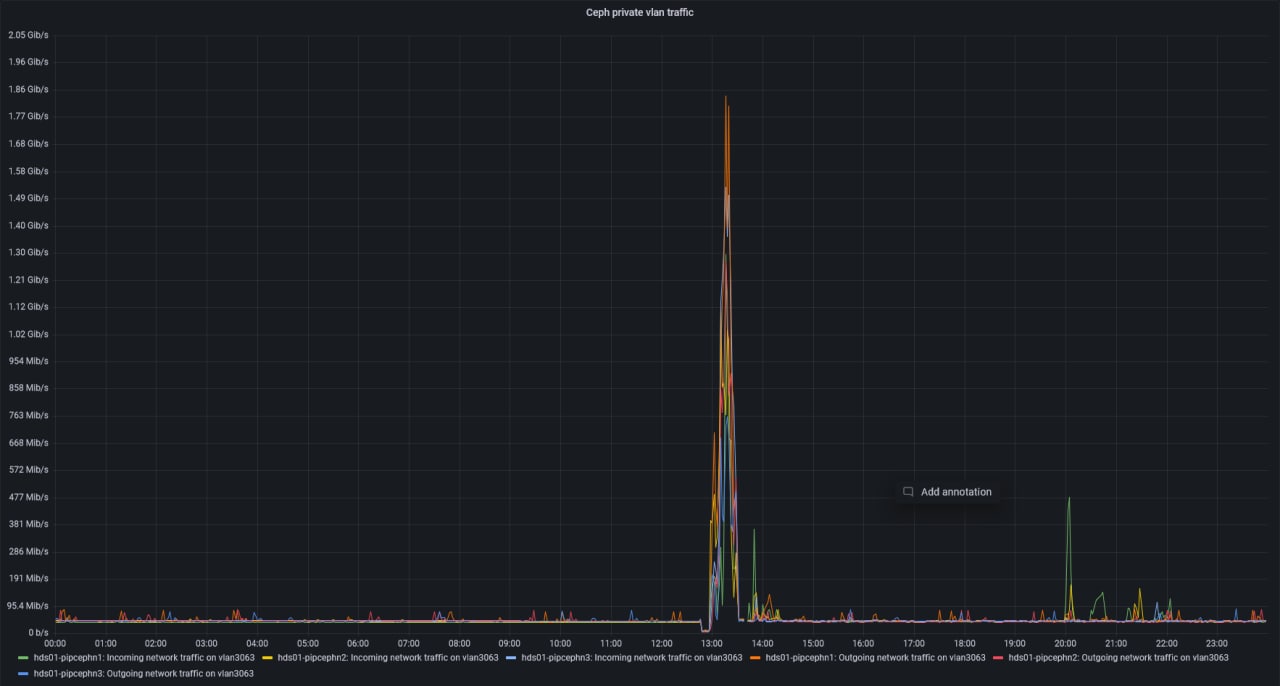Screen dimensions: 1280x686
Task: Open red color swatch for pipcephn2 Outgoing
Action: coord(999,658)
